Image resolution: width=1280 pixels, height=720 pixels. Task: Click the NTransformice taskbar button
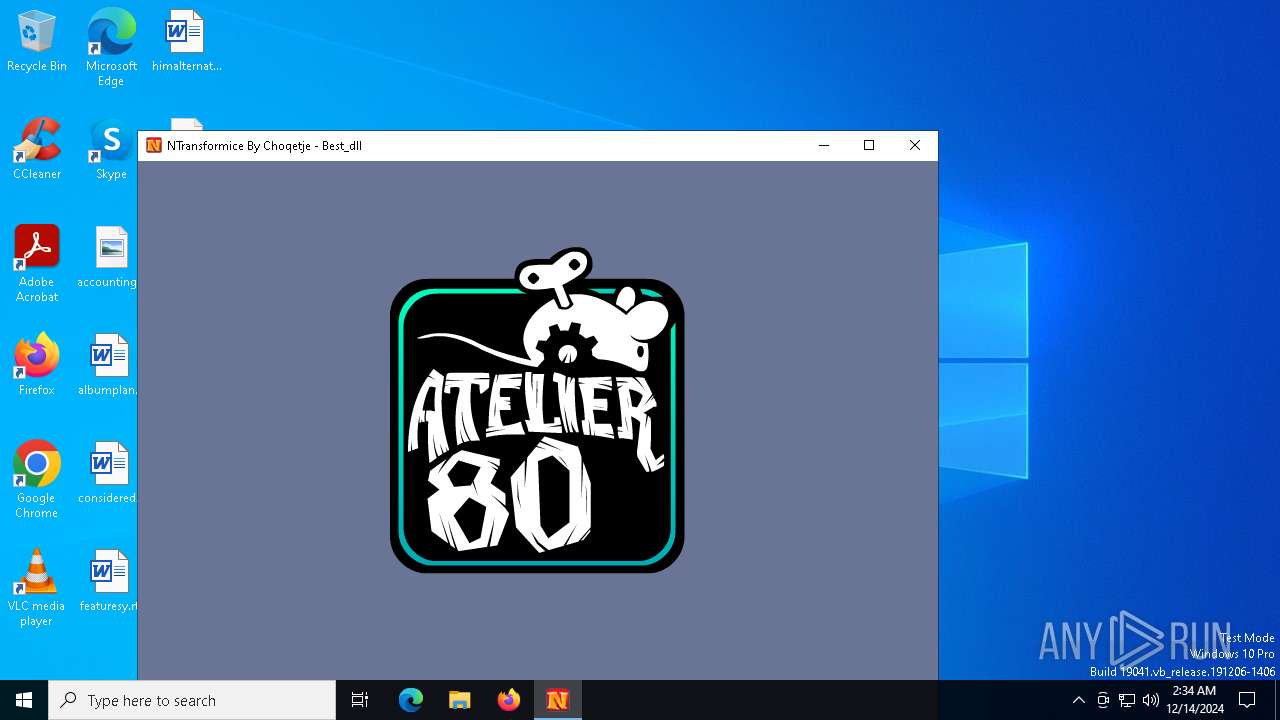[x=557, y=700]
